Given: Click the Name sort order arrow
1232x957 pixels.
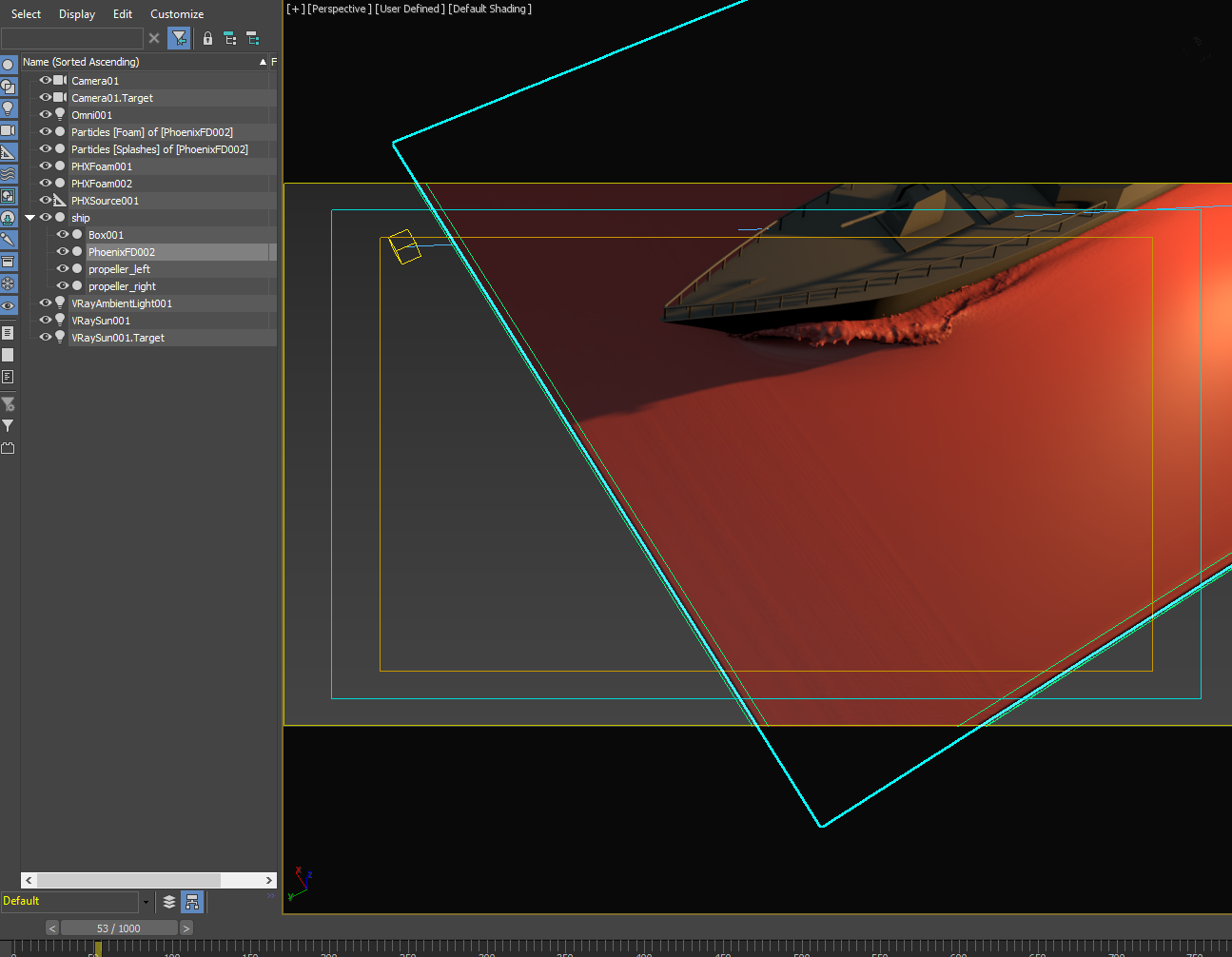Looking at the screenshot, I should (263, 62).
